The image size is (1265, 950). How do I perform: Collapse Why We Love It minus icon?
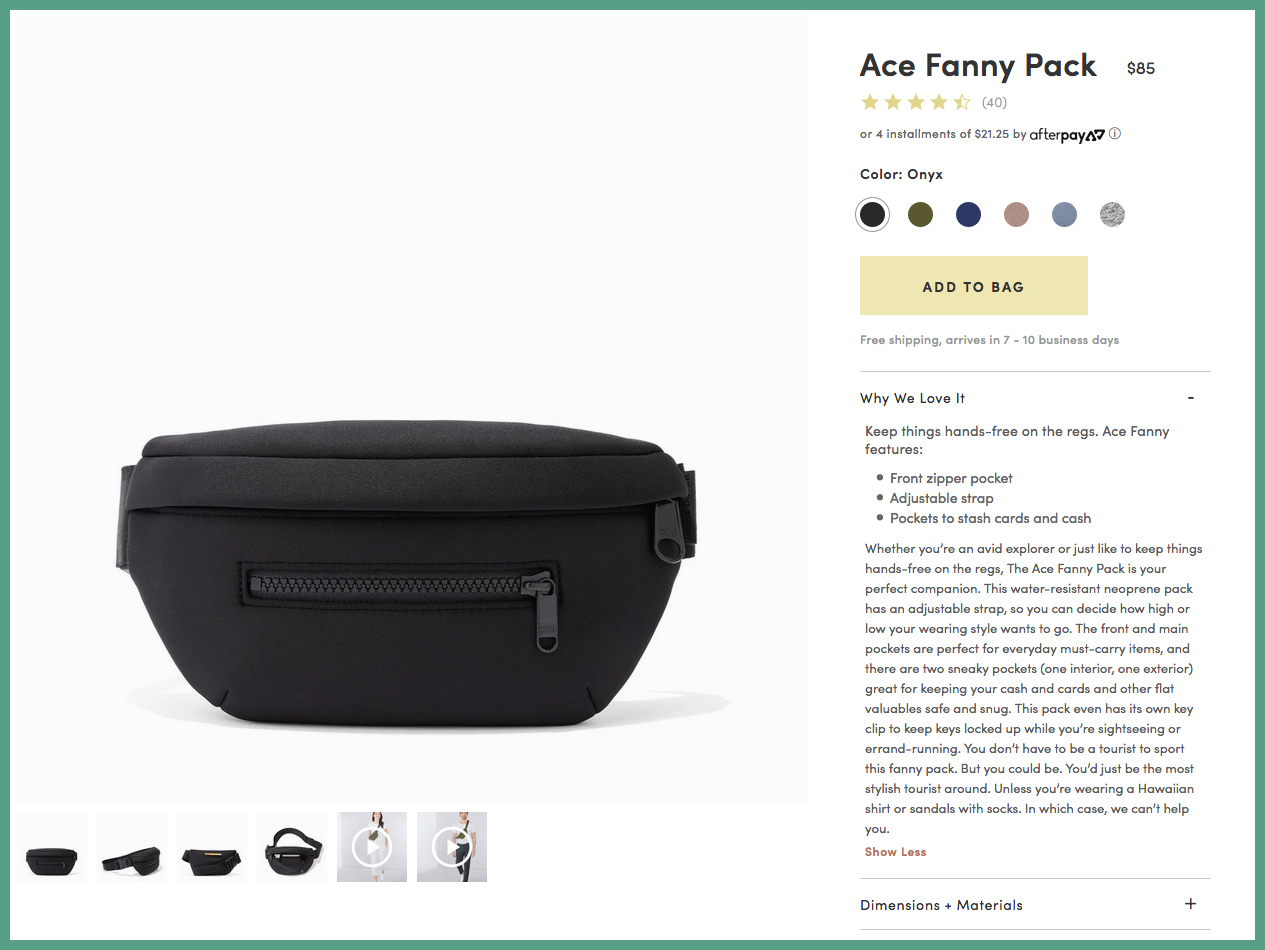coord(1191,398)
